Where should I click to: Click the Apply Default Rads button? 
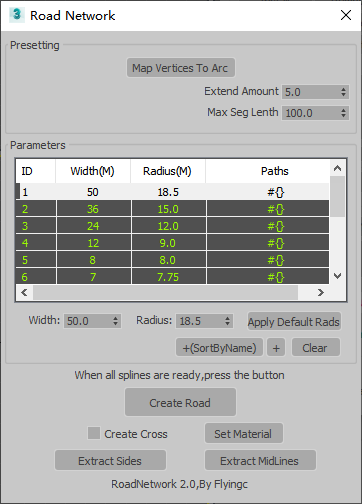click(294, 322)
